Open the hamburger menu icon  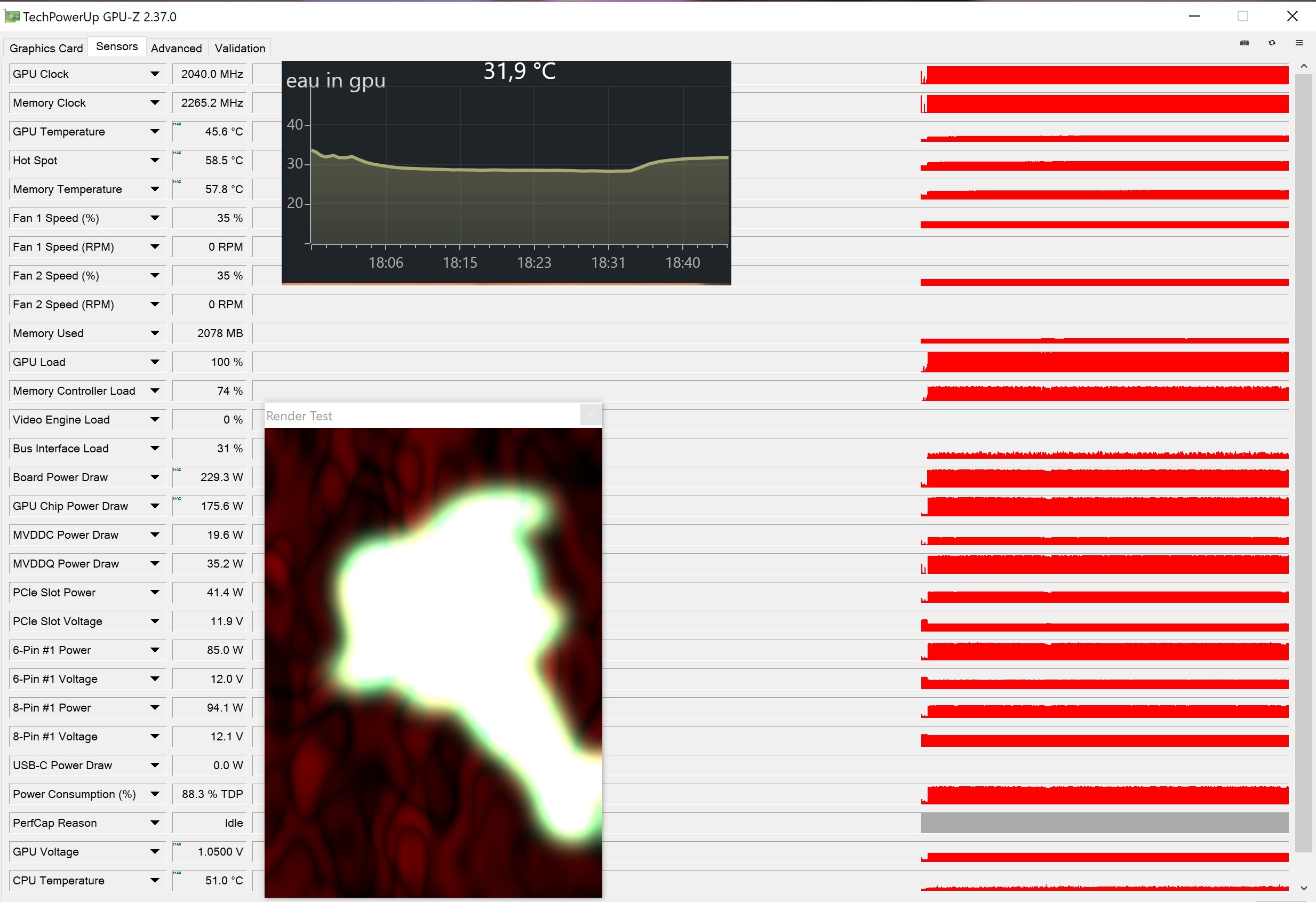point(1299,43)
